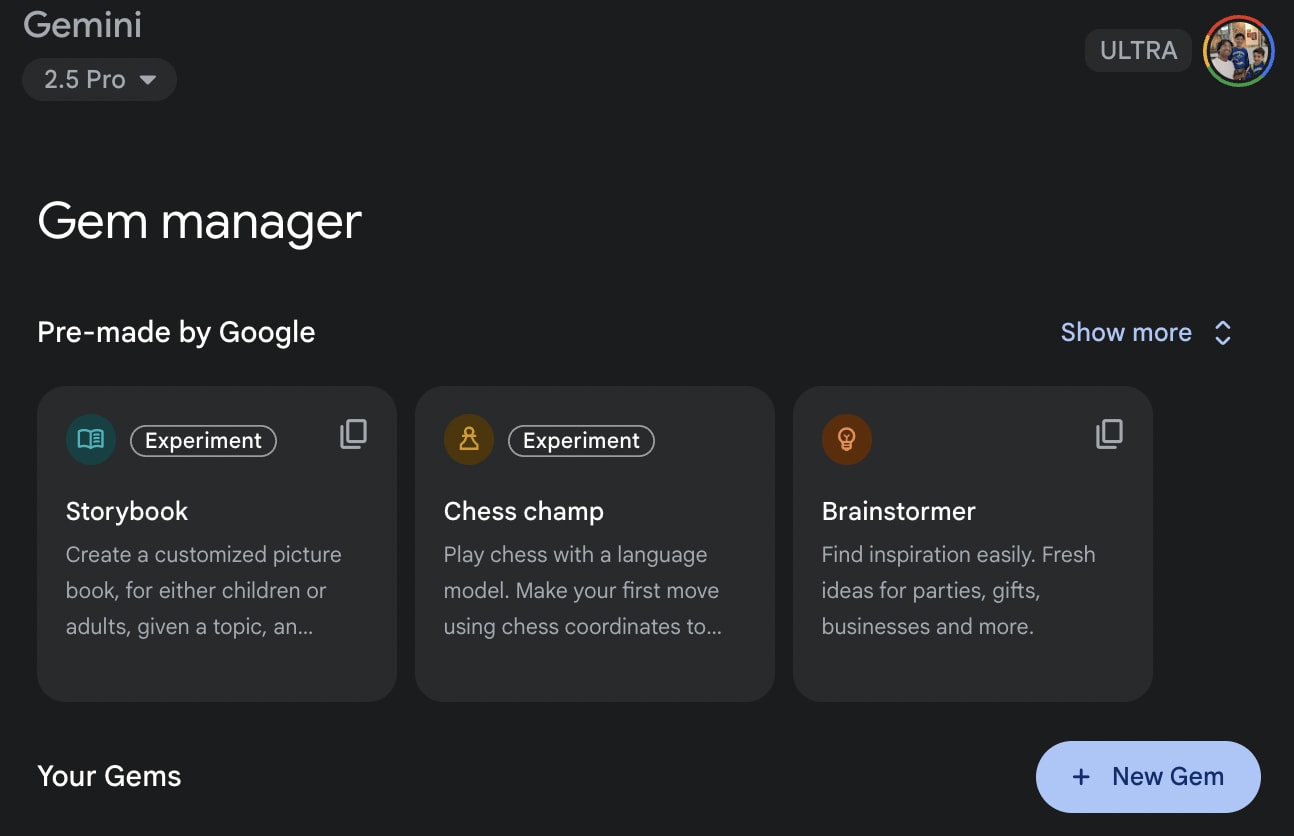Click the Your Gems heading
The height and width of the screenshot is (836, 1294).
click(109, 776)
